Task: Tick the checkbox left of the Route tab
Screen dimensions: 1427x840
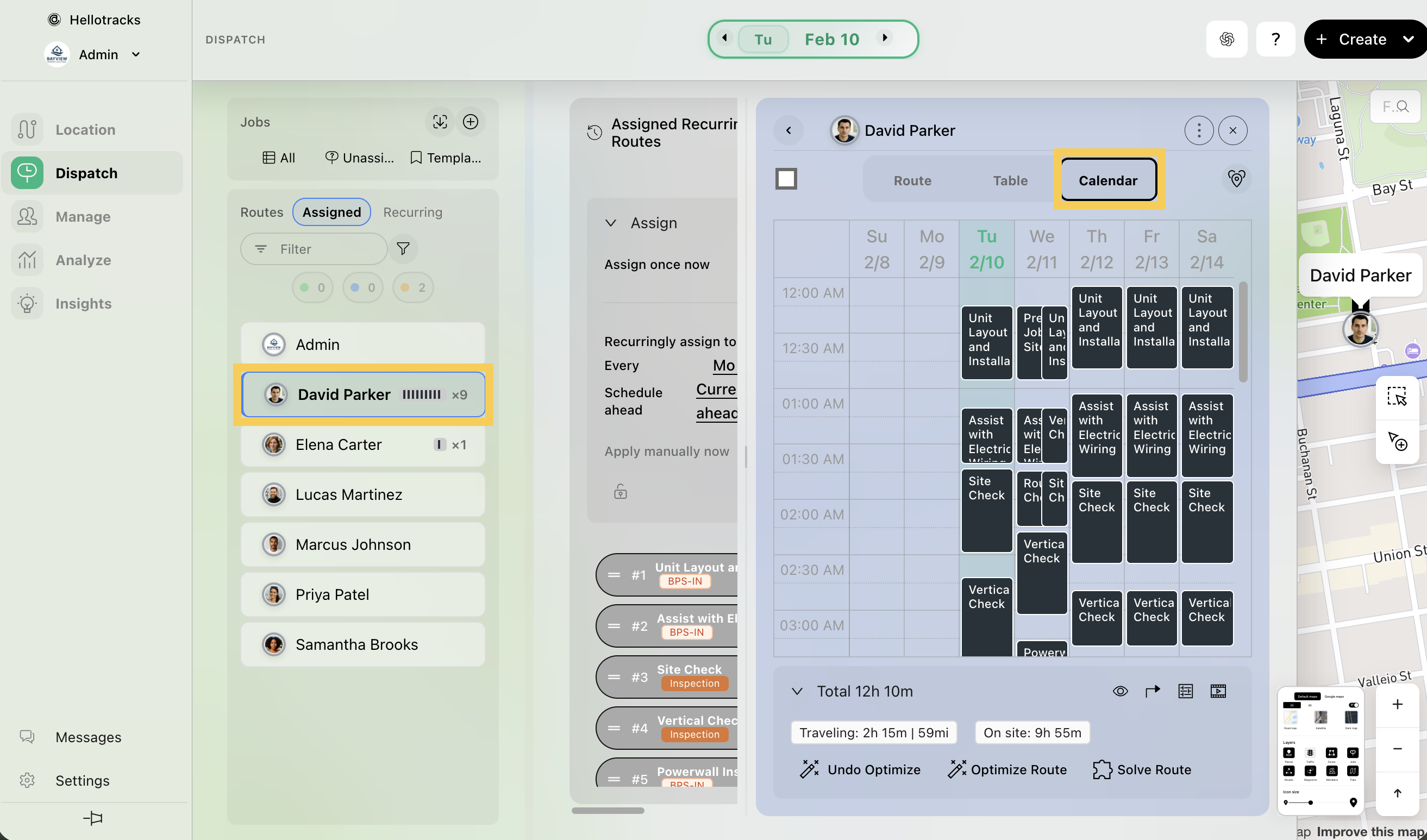Action: (x=785, y=179)
